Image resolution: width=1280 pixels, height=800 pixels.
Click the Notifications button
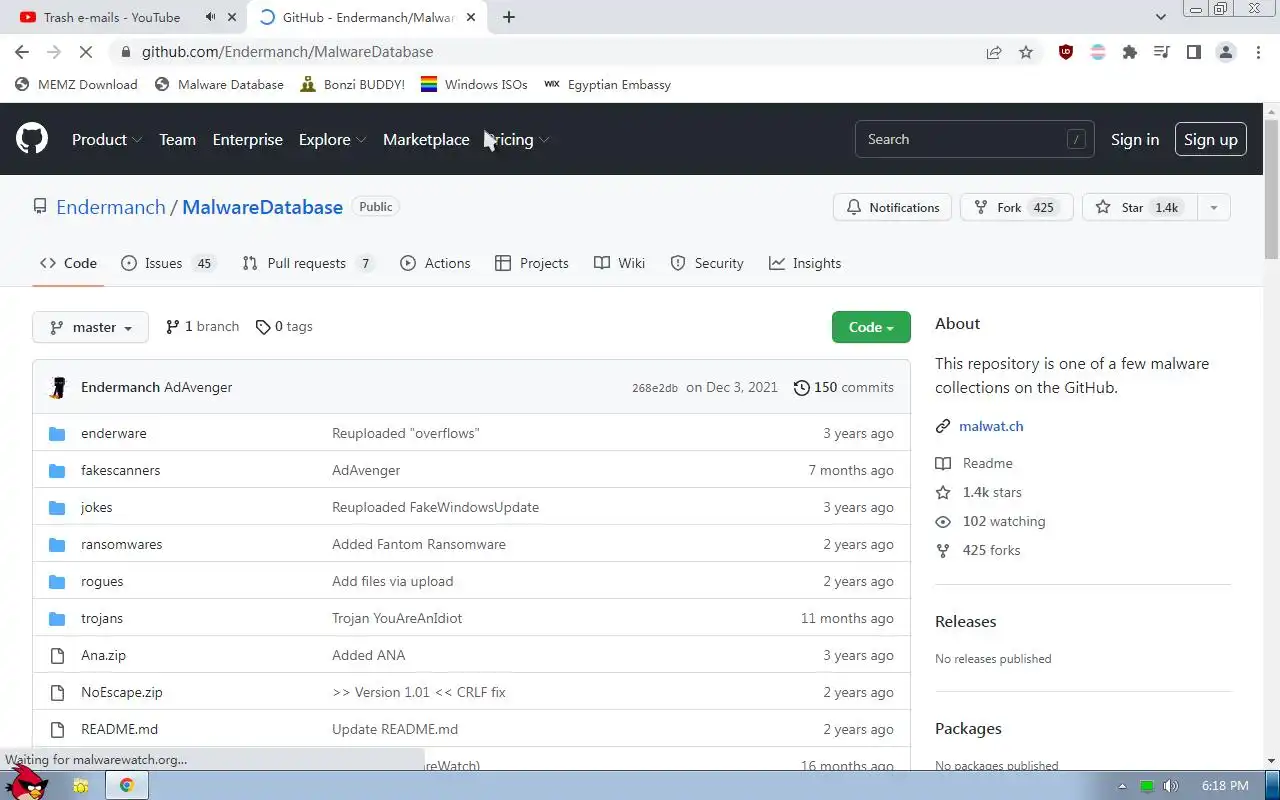point(892,207)
